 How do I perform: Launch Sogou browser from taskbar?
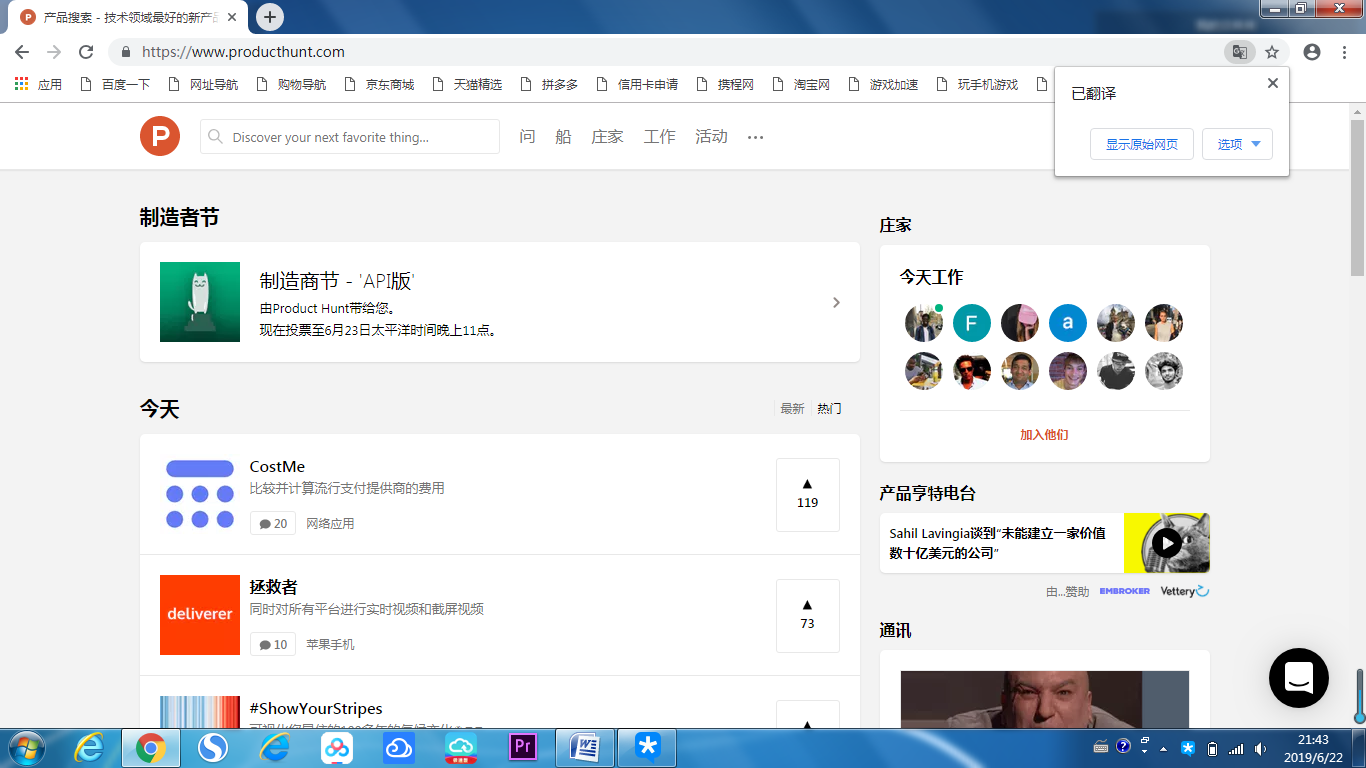[x=213, y=748]
